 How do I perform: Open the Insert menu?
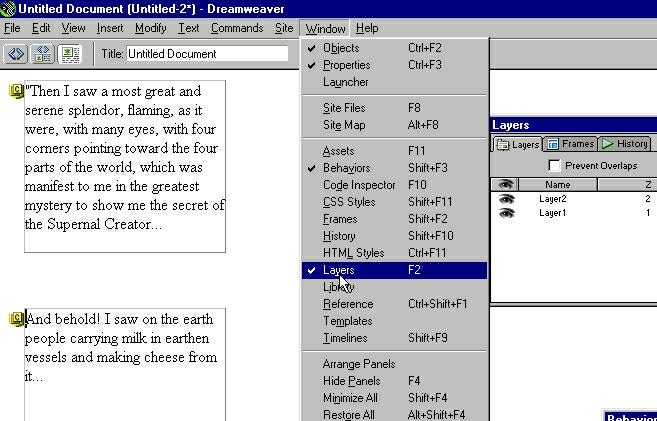[110, 28]
